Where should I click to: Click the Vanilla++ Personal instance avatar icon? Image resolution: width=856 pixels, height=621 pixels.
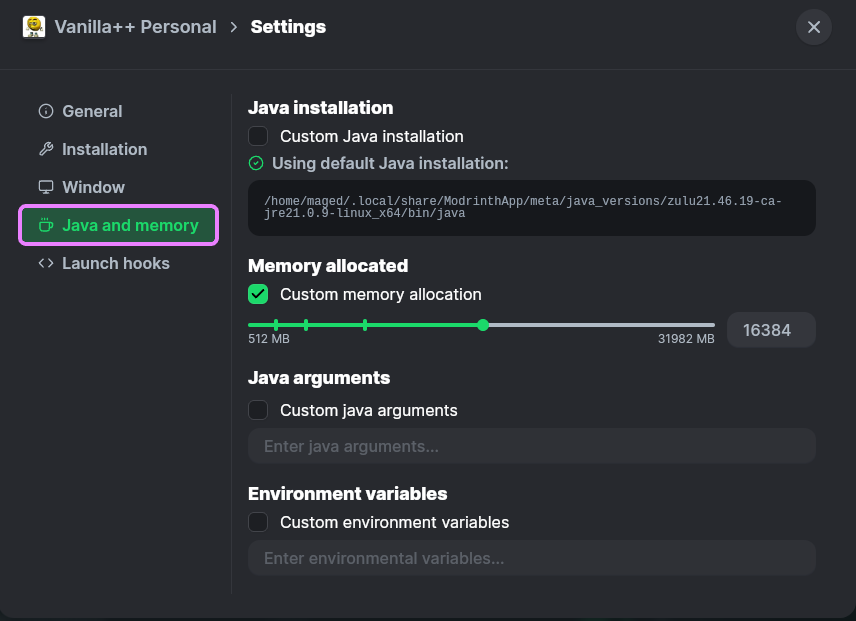pyautogui.click(x=34, y=27)
